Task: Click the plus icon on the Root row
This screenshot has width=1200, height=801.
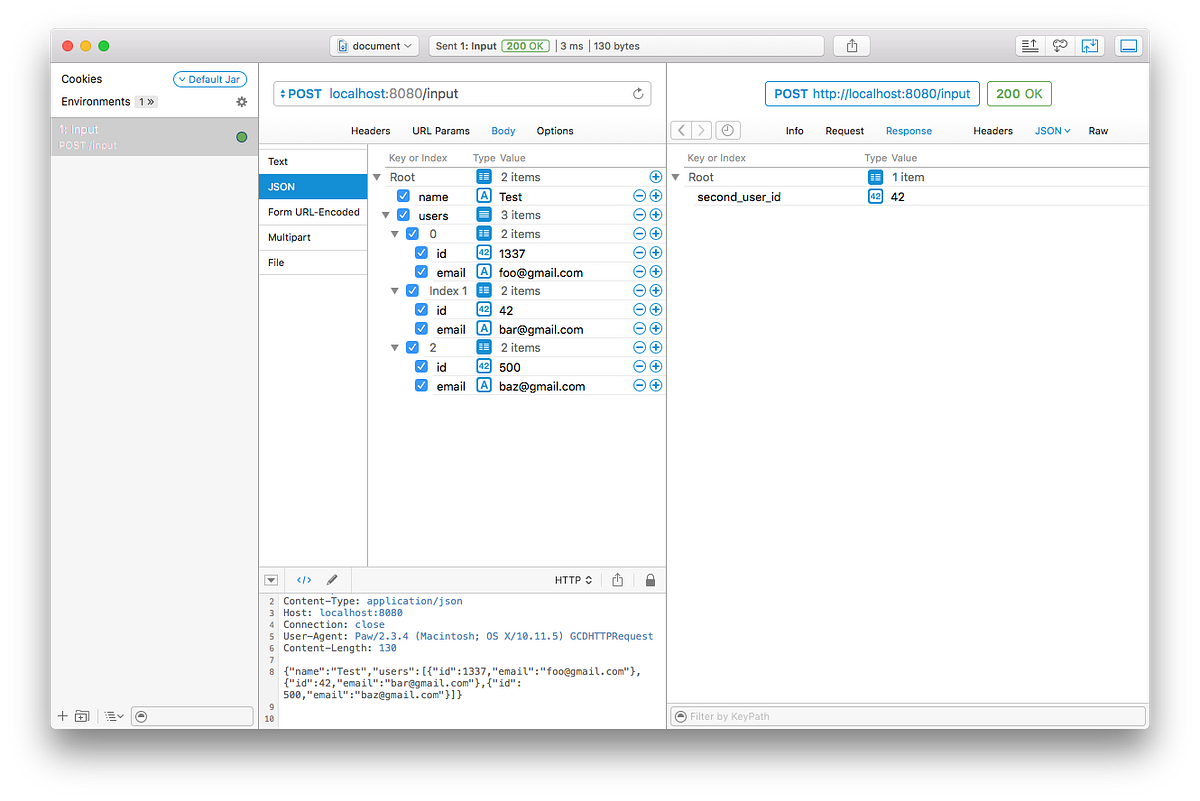Action: tap(656, 177)
